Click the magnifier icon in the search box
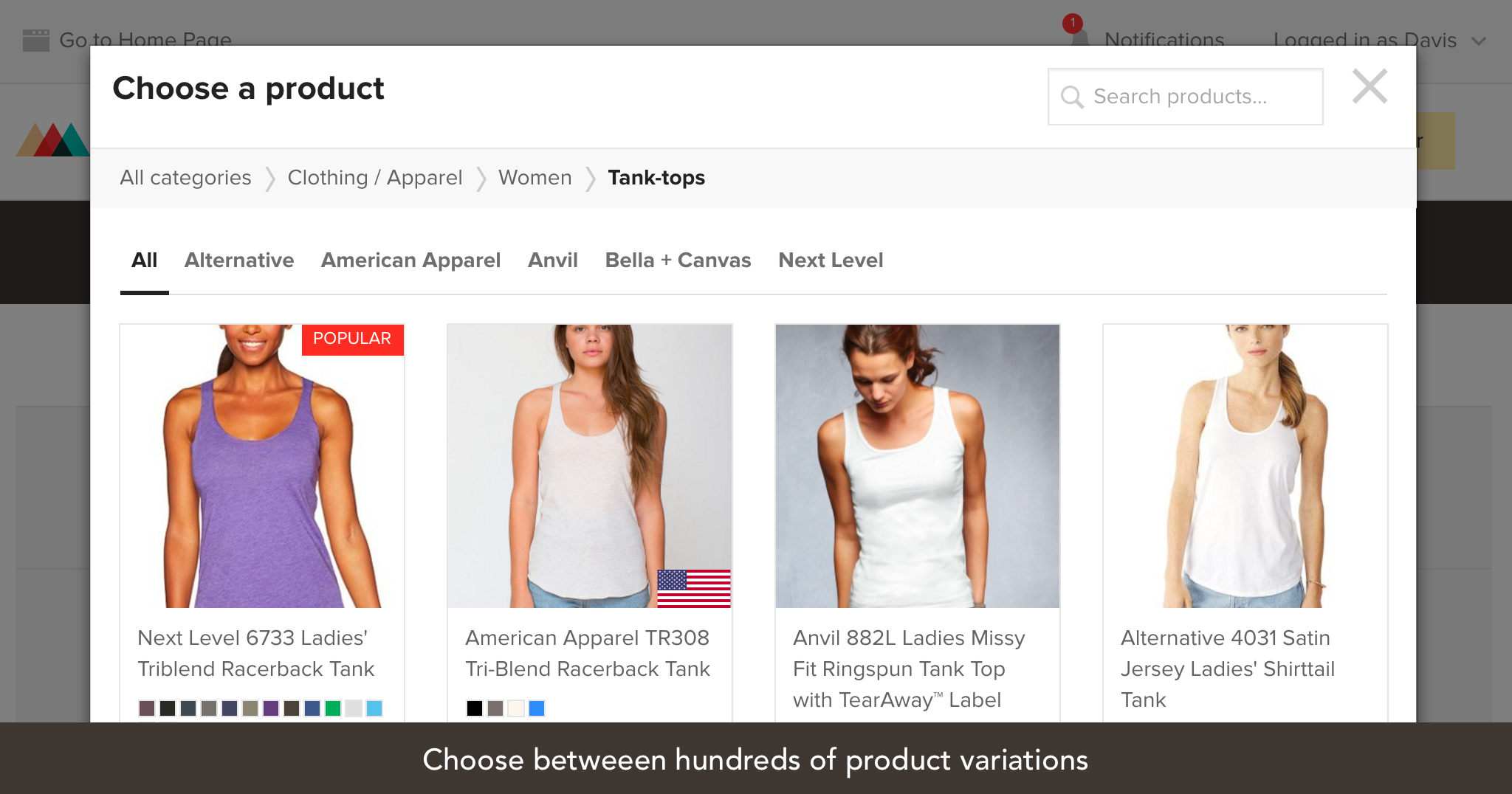The height and width of the screenshot is (794, 1512). 1072,97
